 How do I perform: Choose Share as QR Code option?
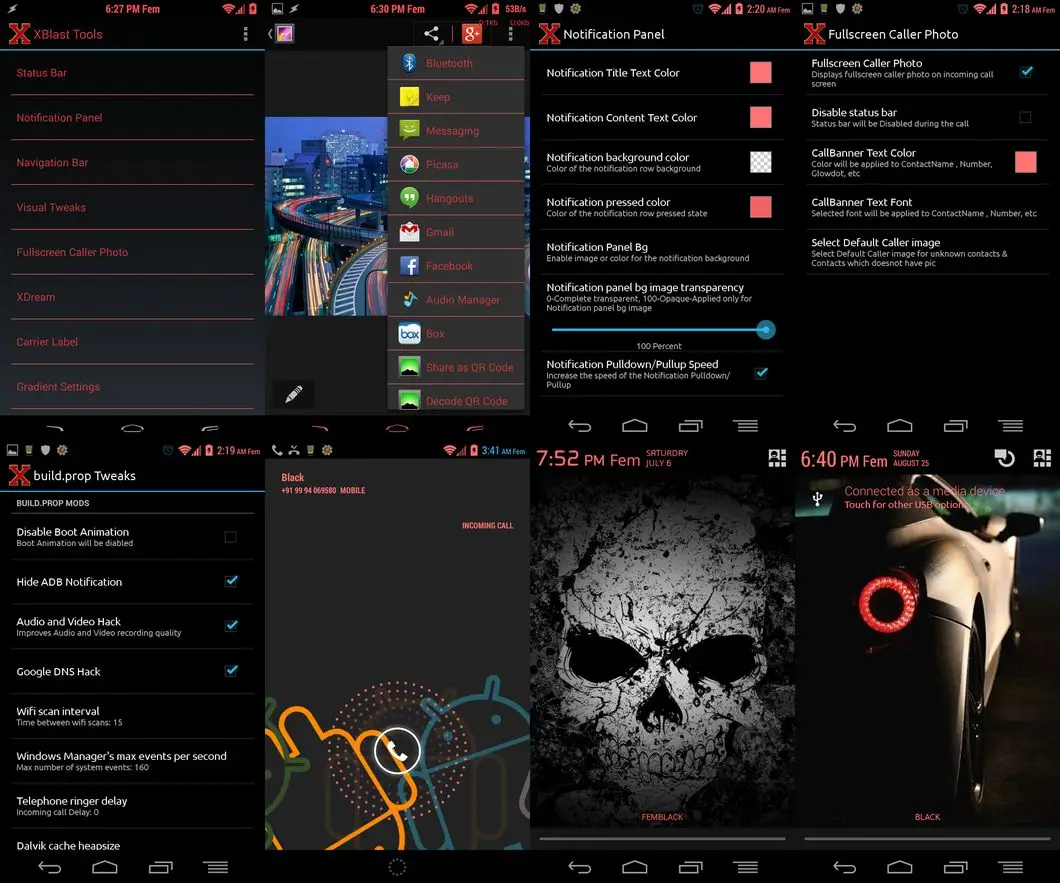tap(456, 367)
